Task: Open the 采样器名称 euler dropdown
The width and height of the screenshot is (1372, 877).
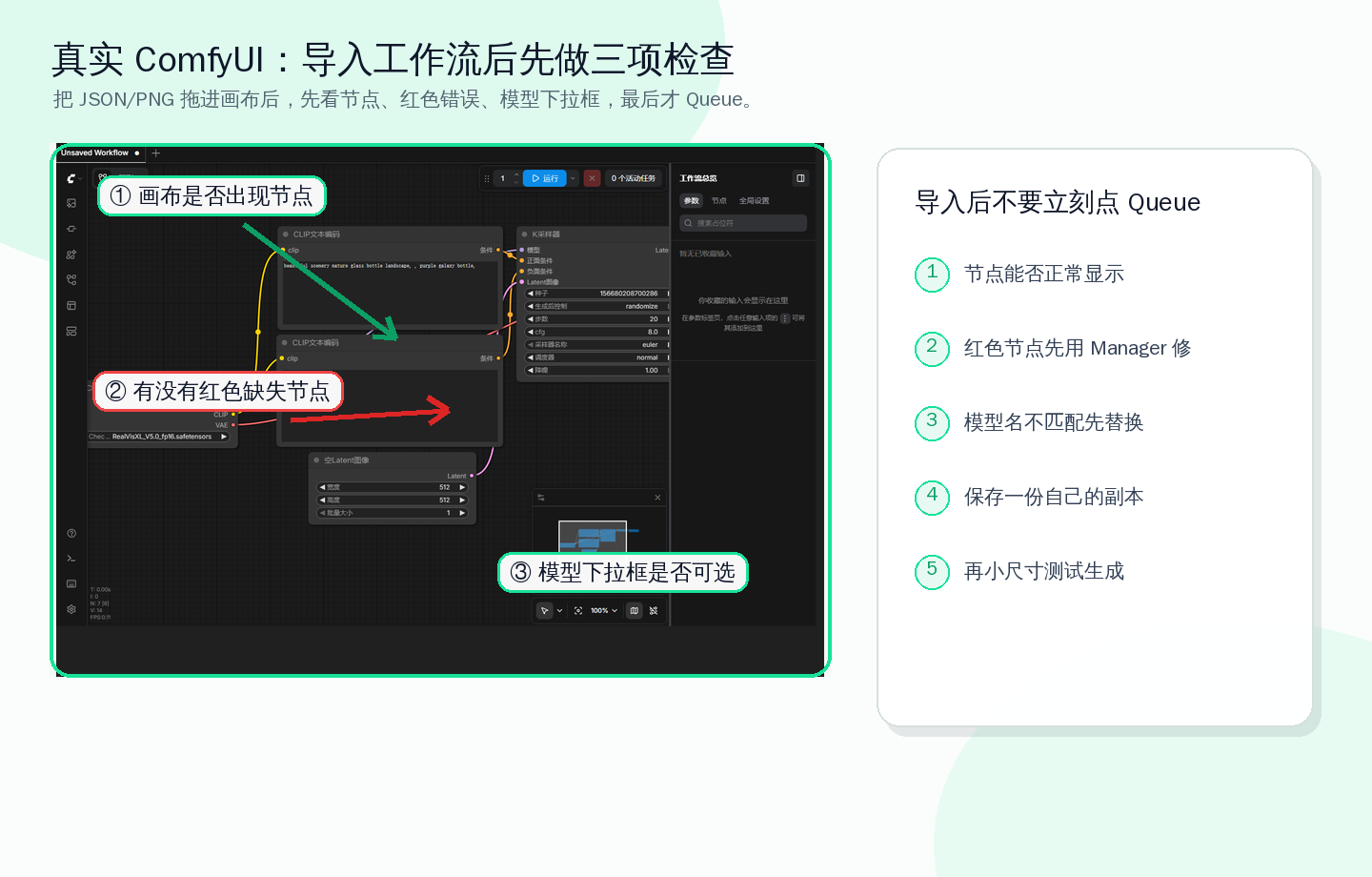Action: click(x=597, y=345)
